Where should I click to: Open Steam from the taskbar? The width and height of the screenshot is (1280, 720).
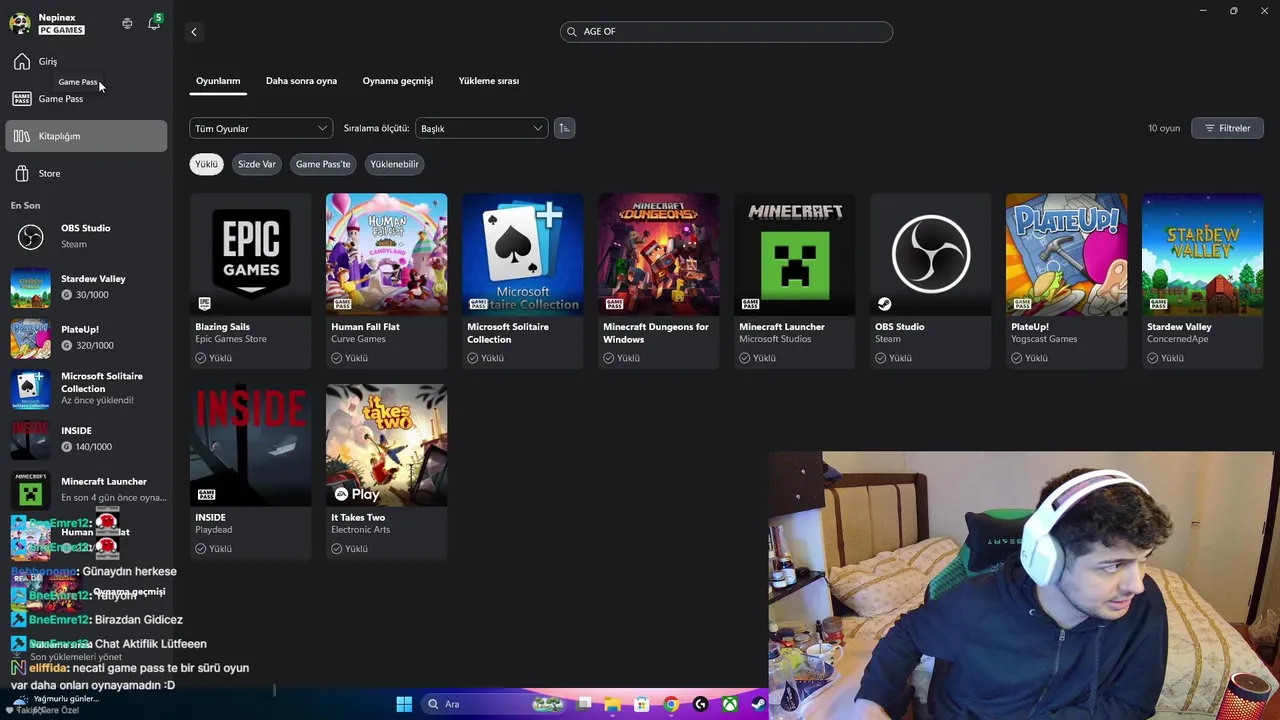[x=759, y=704]
